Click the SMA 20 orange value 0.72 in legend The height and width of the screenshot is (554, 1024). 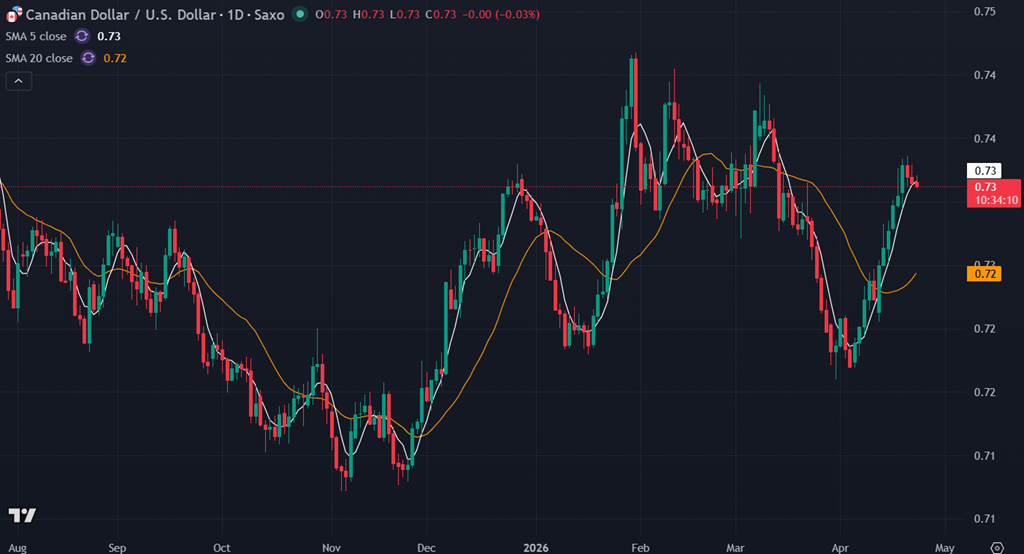click(114, 58)
